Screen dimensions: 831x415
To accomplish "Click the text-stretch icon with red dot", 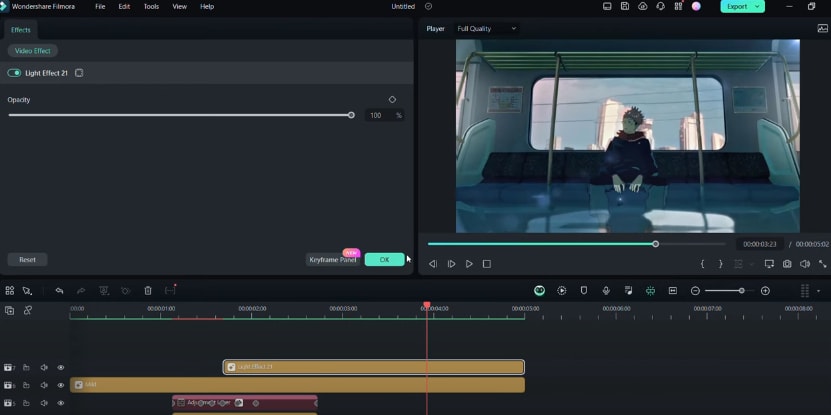I will click(x=170, y=290).
